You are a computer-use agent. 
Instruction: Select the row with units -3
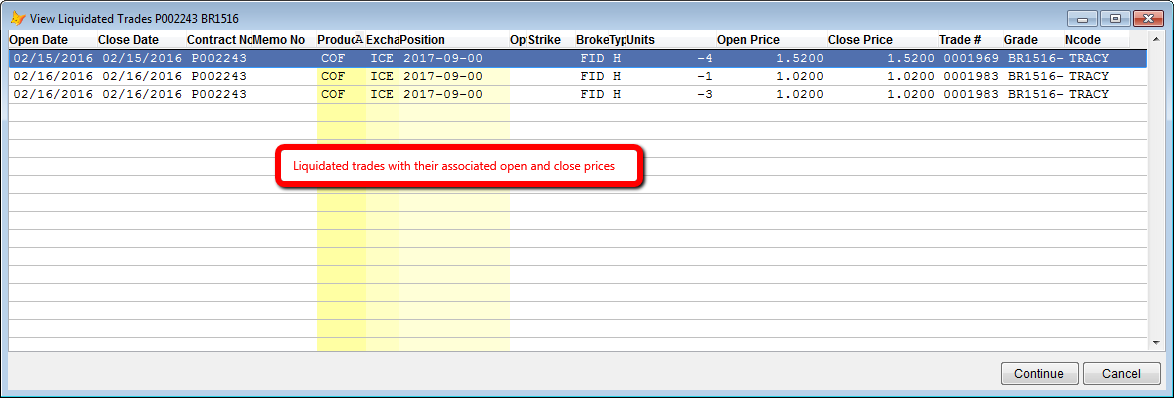click(x=578, y=94)
